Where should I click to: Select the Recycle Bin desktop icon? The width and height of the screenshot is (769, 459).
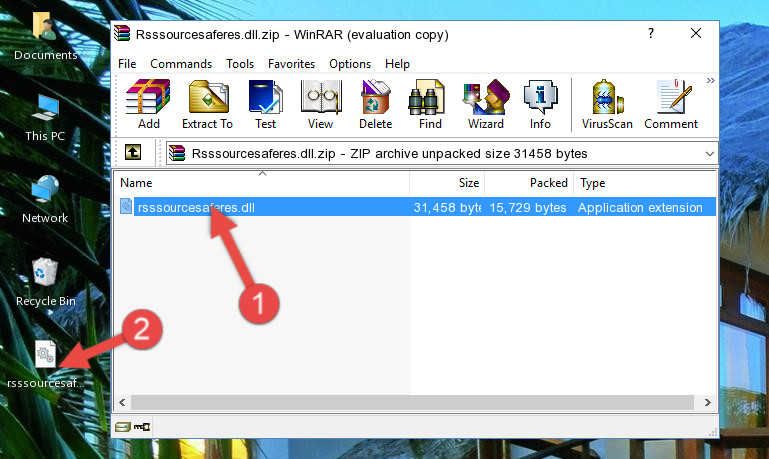click(45, 282)
